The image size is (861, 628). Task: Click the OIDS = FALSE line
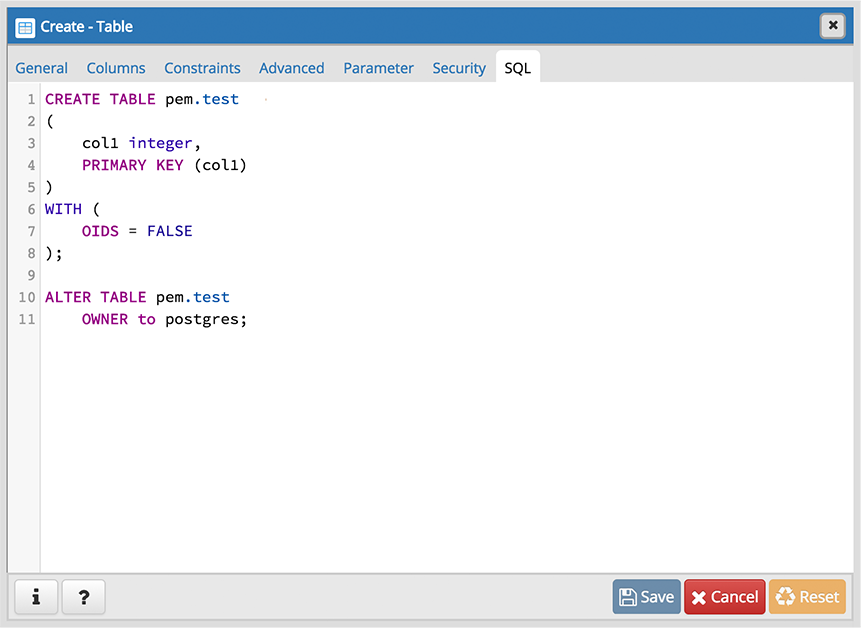click(x=137, y=231)
